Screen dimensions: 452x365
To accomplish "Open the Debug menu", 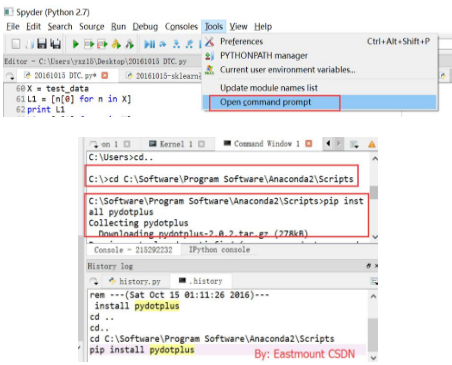I will (145, 26).
